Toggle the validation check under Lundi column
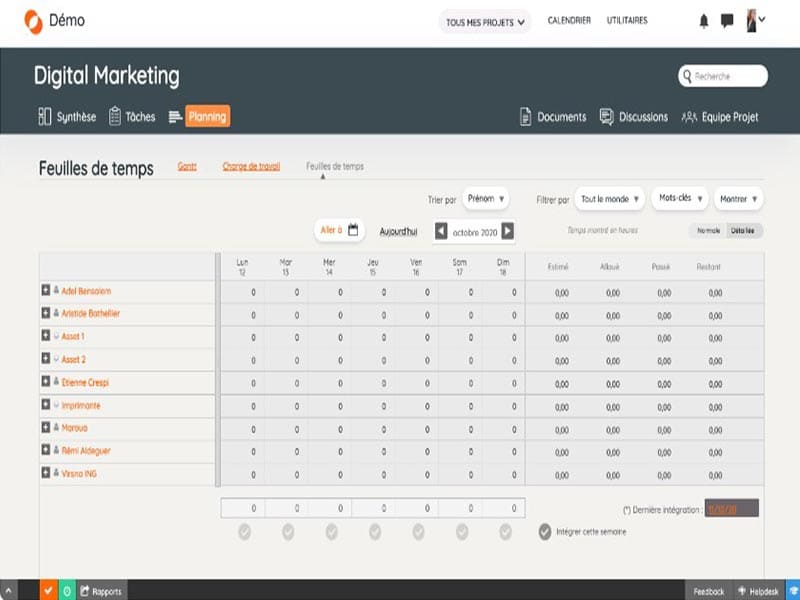 click(x=243, y=531)
